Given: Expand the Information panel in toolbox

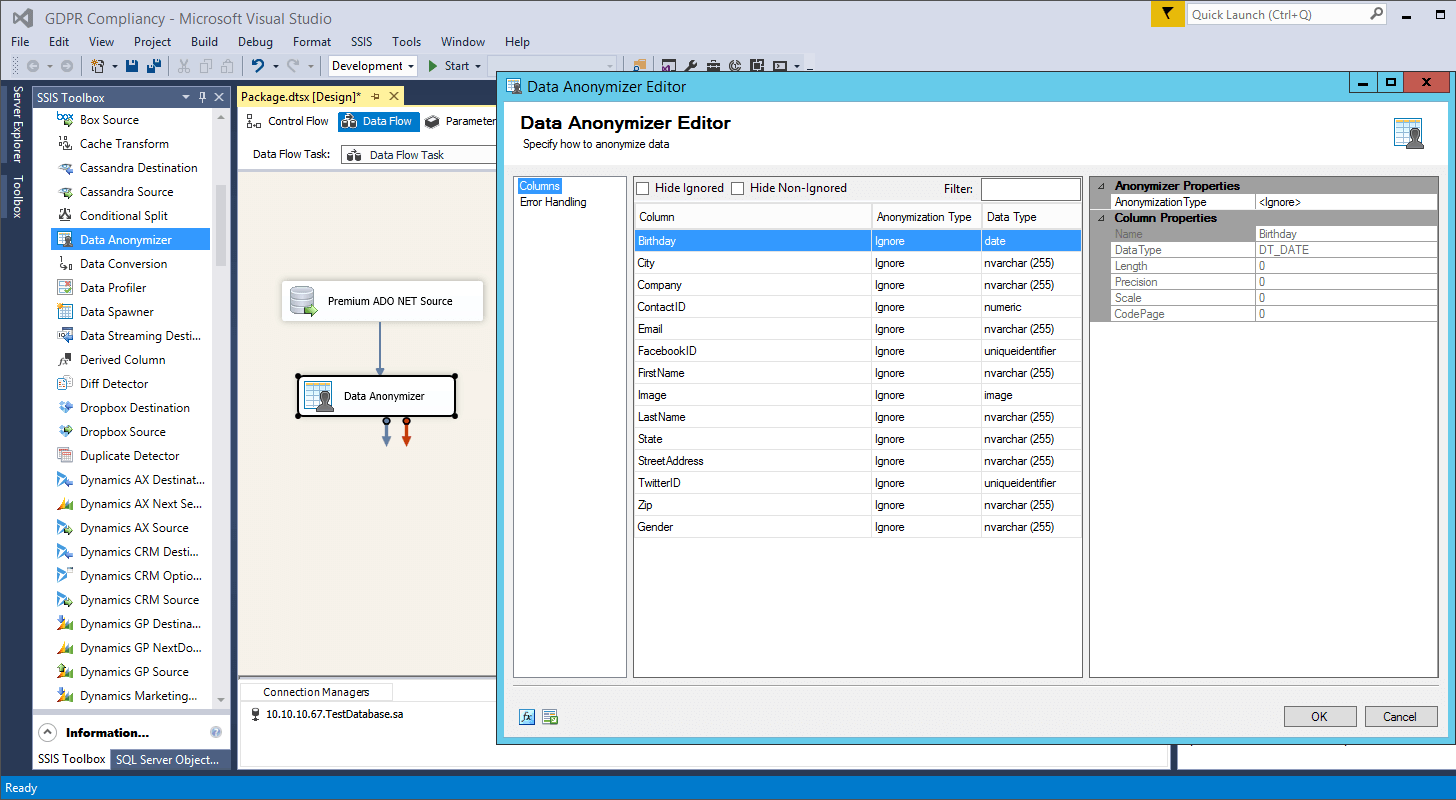Looking at the screenshot, I should pyautogui.click(x=48, y=732).
